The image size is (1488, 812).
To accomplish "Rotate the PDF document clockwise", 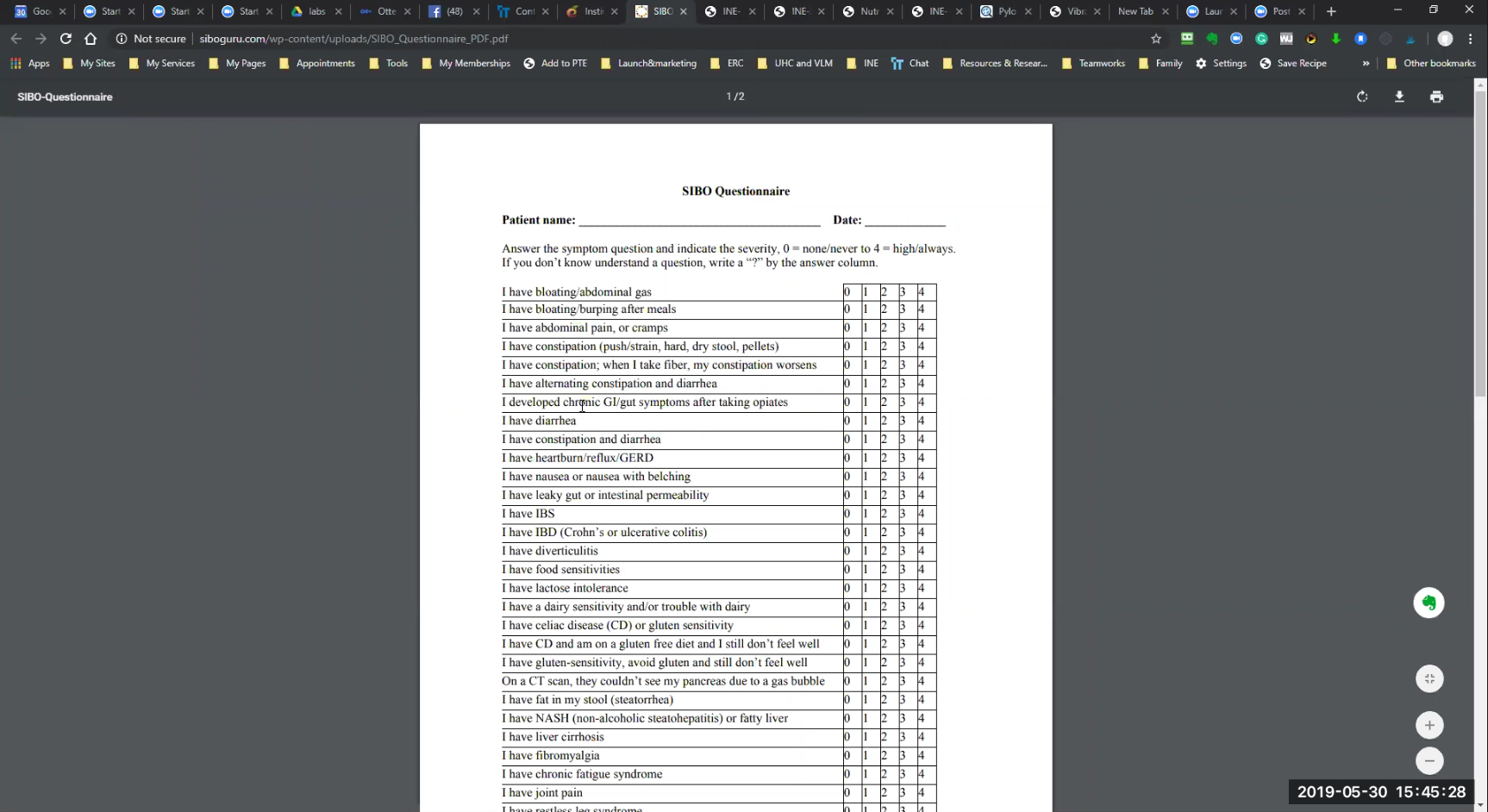I will (x=1362, y=97).
